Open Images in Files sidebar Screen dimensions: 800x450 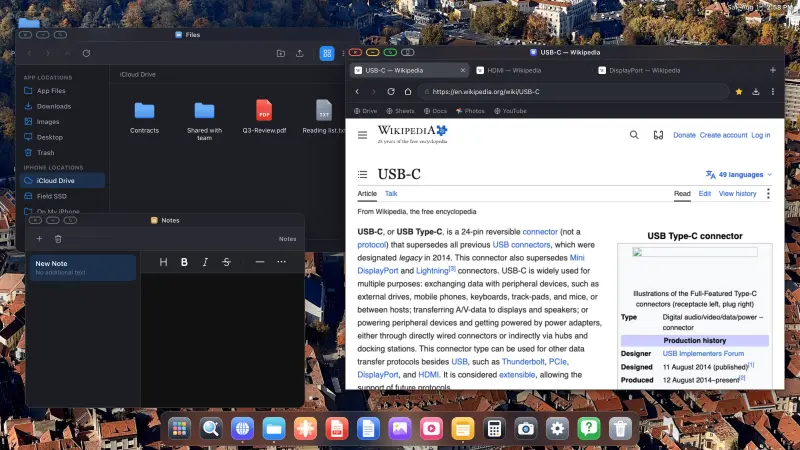62,121
